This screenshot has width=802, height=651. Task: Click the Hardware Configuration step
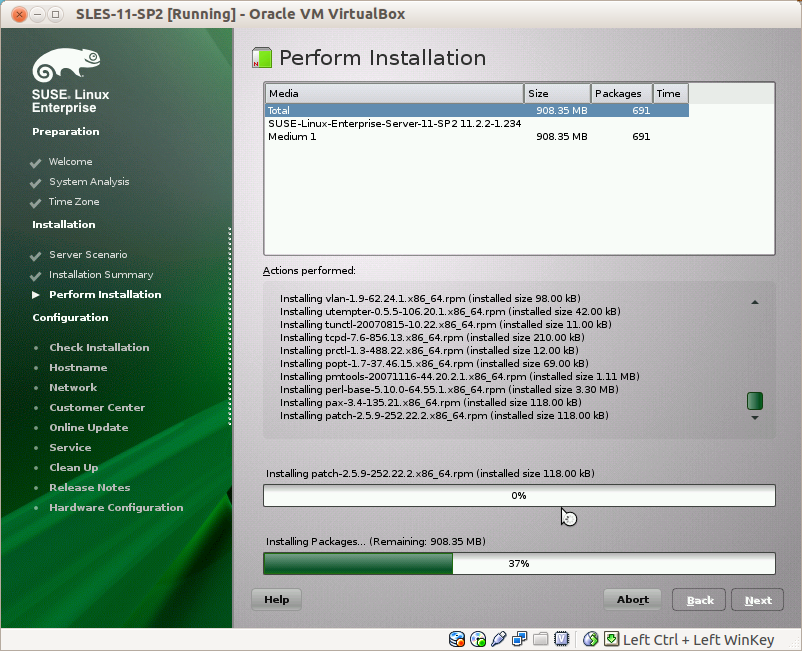116,507
